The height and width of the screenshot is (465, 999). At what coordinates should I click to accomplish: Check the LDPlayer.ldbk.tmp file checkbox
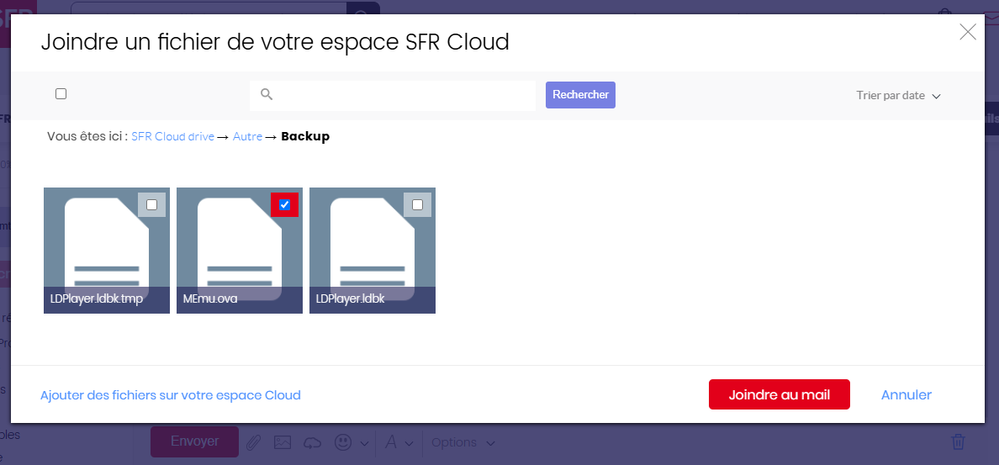click(152, 205)
